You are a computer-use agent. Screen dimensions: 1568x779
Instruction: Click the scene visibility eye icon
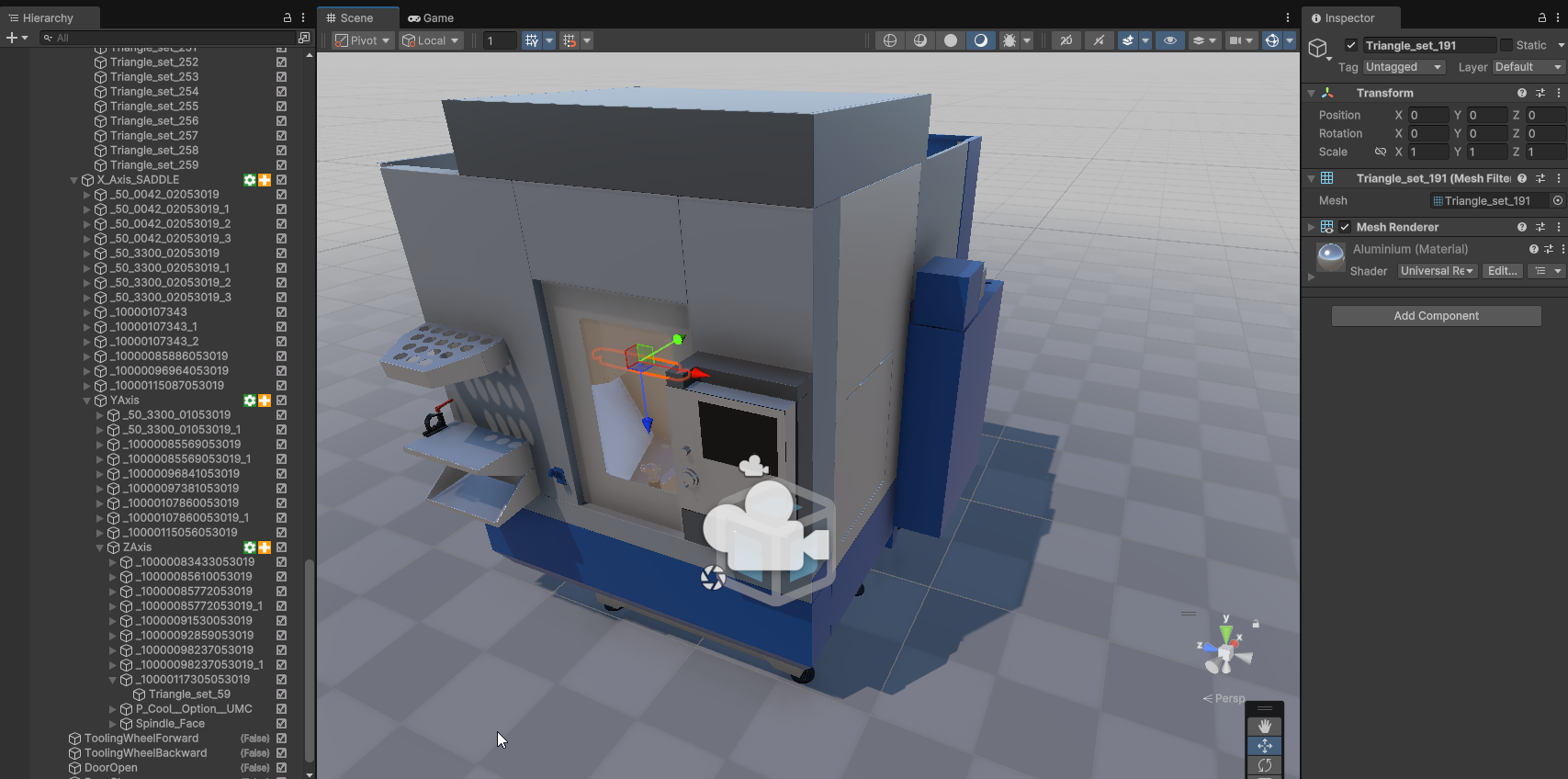[x=1169, y=40]
